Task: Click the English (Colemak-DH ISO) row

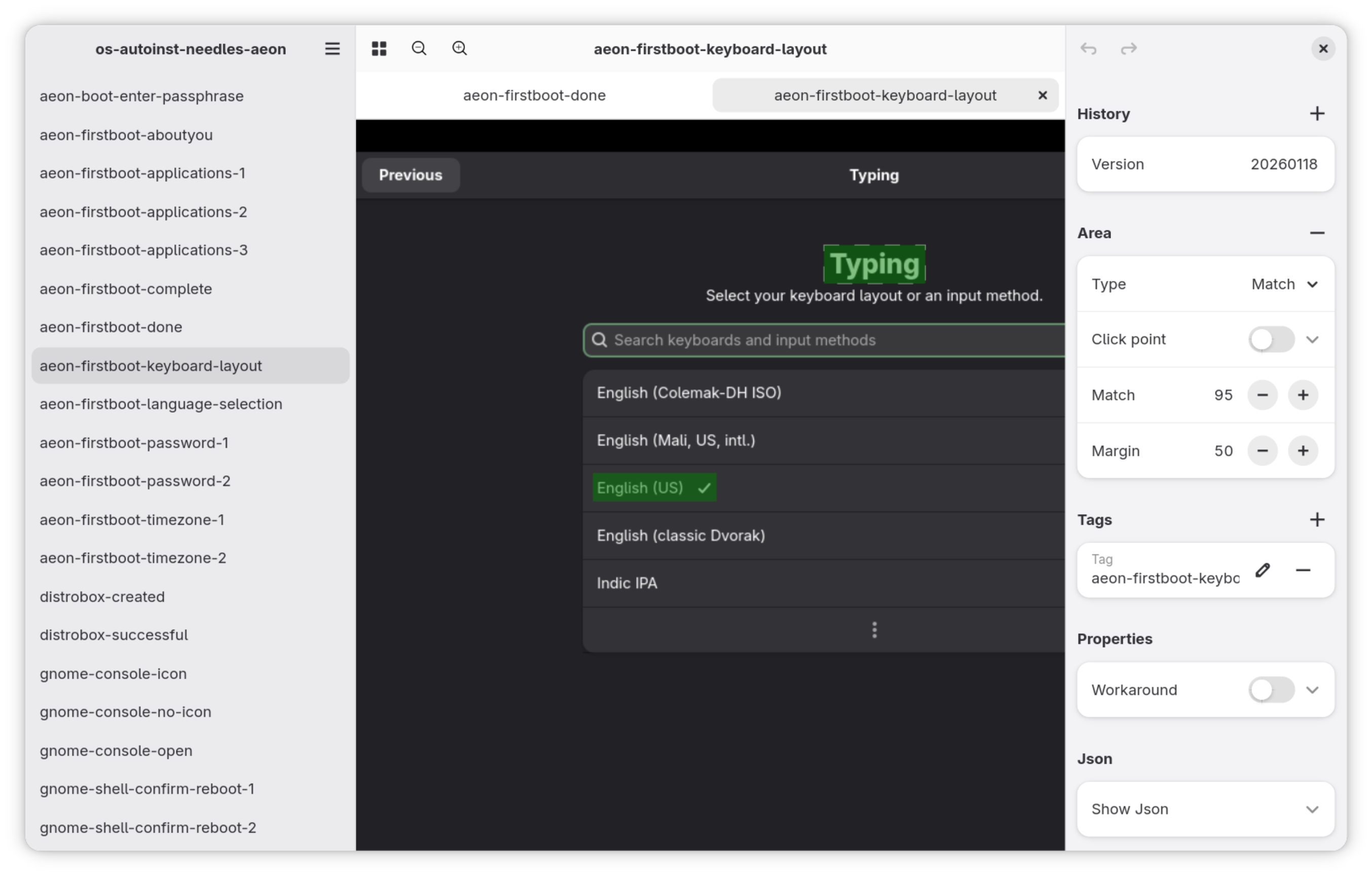Action: tap(824, 393)
